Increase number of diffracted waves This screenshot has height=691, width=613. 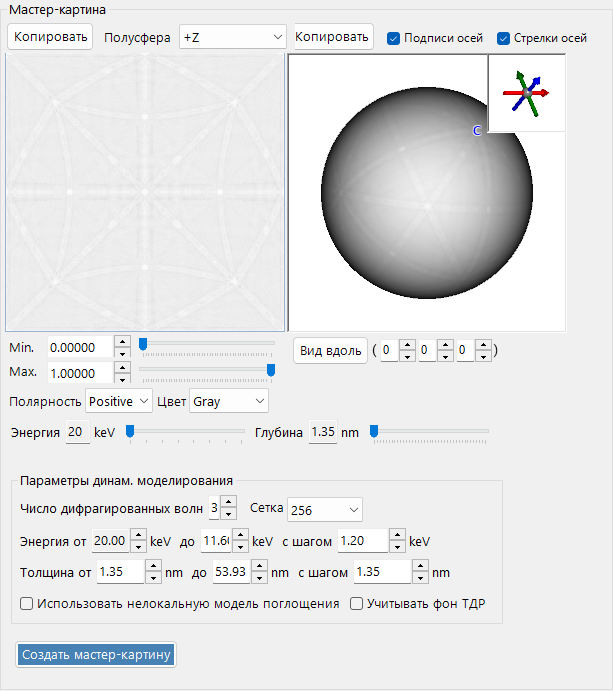pos(228,502)
